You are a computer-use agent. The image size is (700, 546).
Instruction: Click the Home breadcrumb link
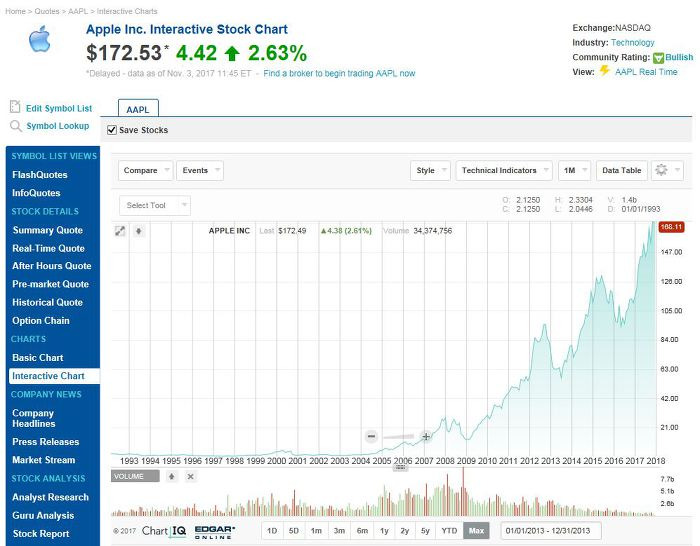point(15,11)
